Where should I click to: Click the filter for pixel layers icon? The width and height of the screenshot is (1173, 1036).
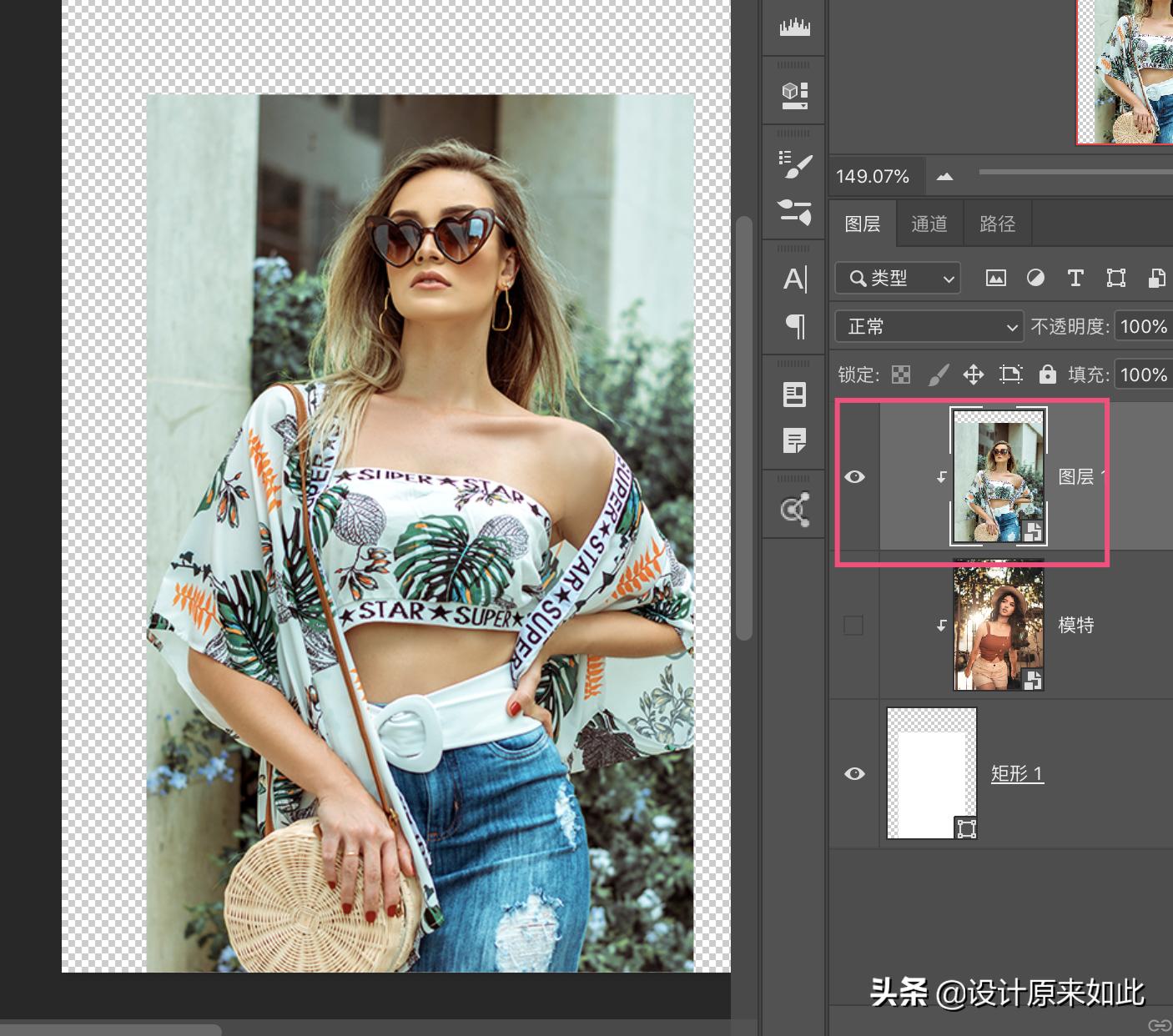point(995,279)
